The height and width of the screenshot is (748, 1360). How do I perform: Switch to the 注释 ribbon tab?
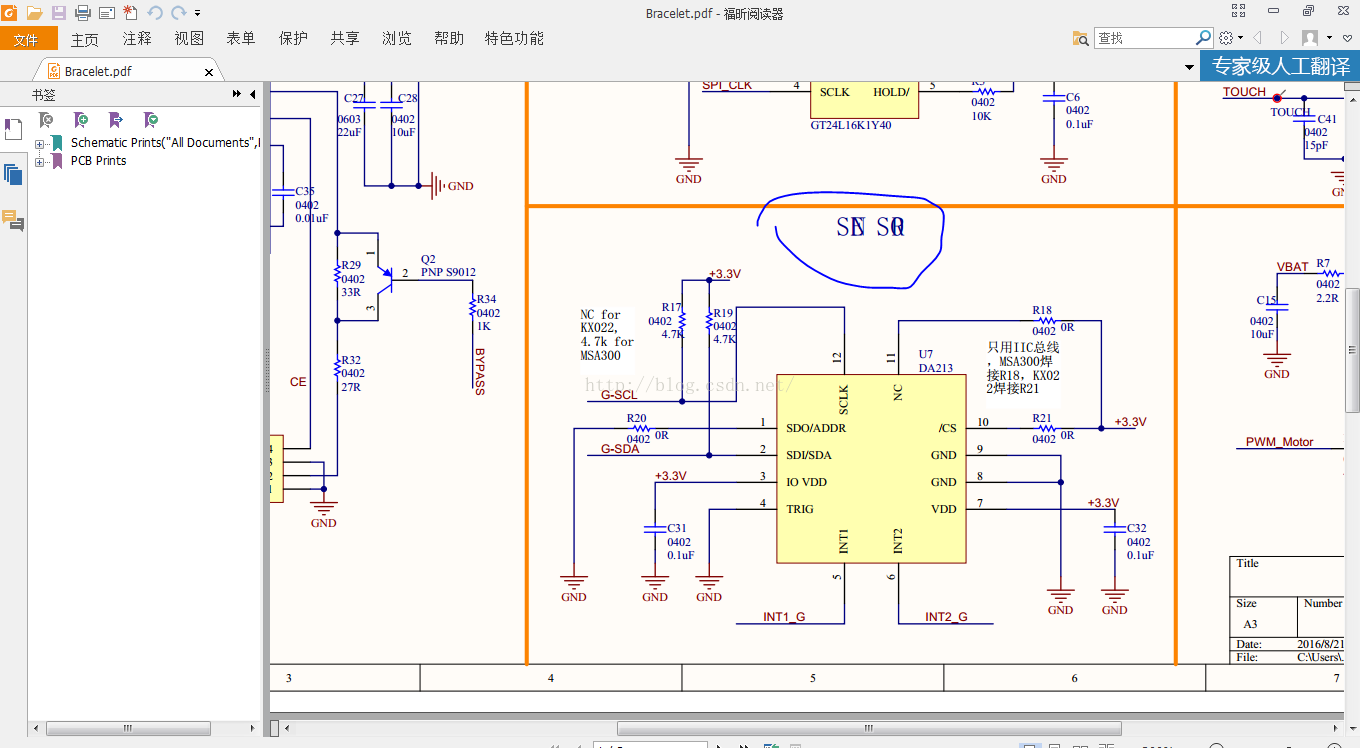tap(137, 39)
